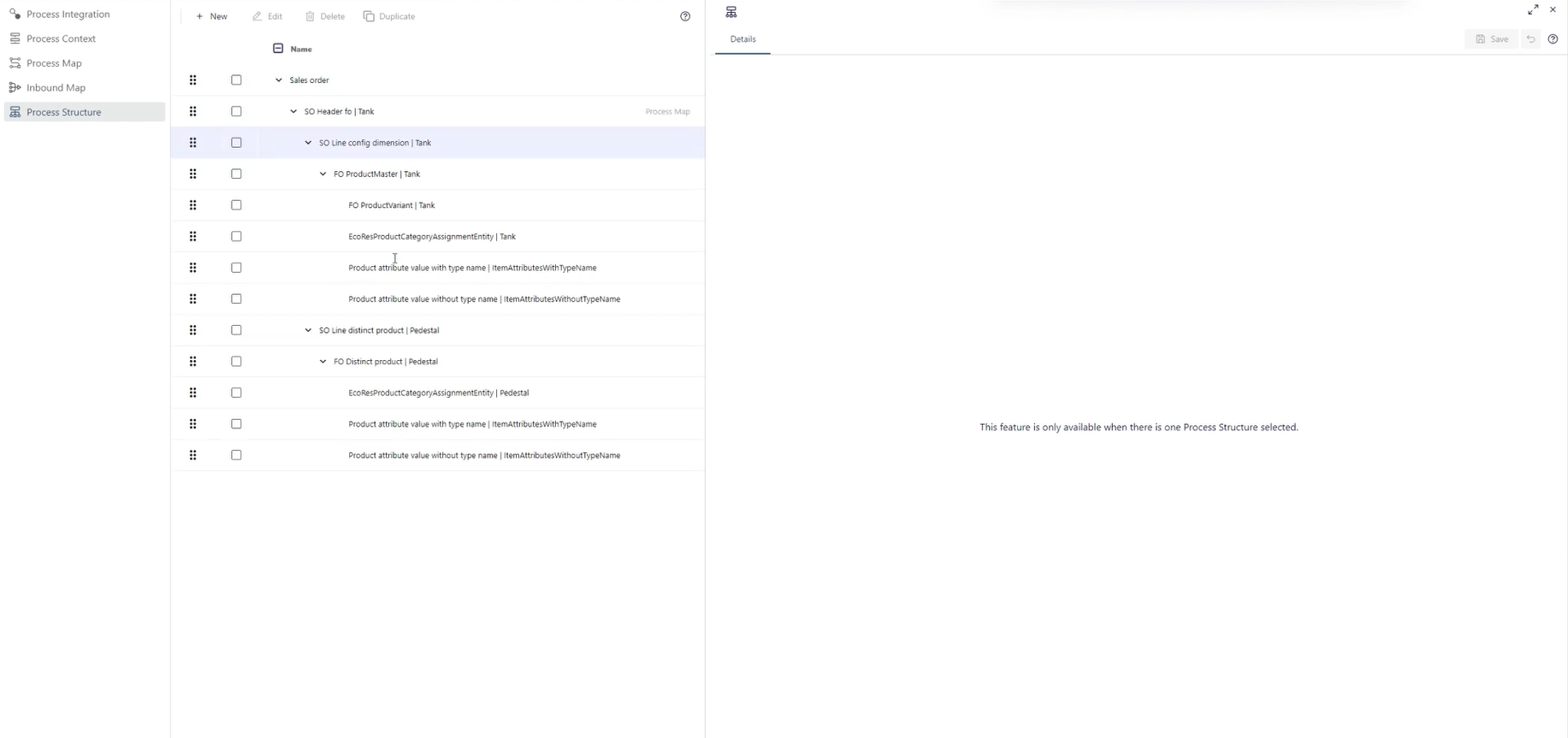The height and width of the screenshot is (738, 1568).
Task: Click drag handle of FO ProductMaster row
Action: pos(193,174)
